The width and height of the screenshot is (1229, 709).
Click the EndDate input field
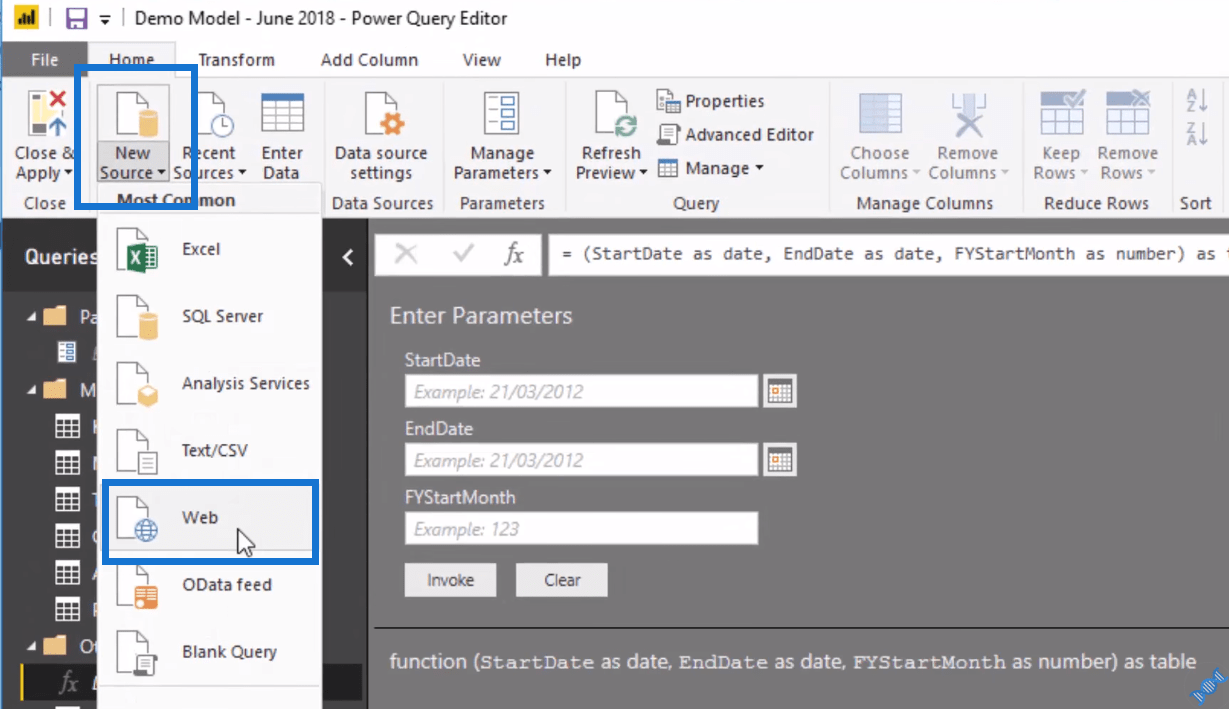(x=581, y=460)
